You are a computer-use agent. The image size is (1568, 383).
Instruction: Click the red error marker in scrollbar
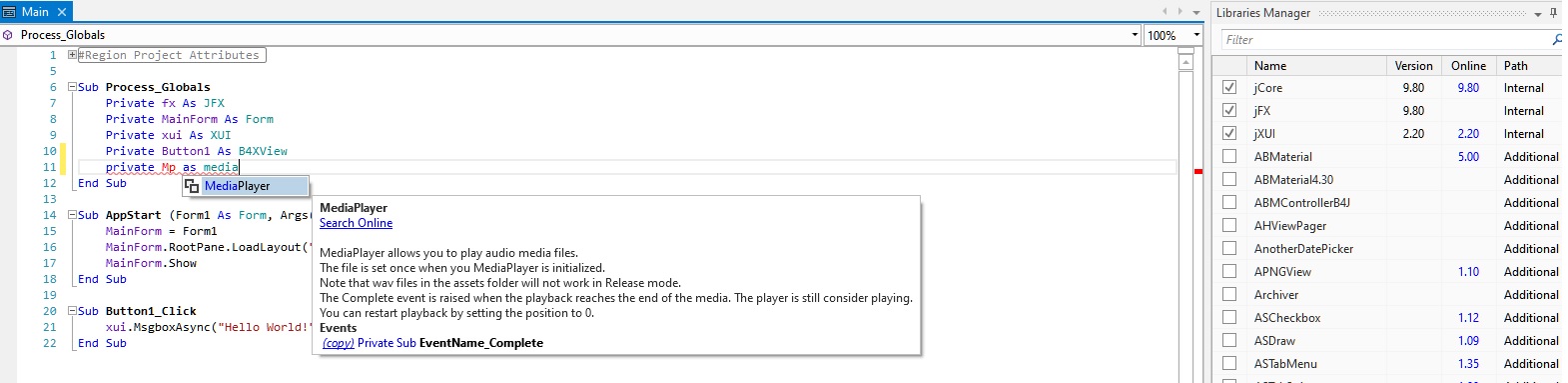[1198, 171]
